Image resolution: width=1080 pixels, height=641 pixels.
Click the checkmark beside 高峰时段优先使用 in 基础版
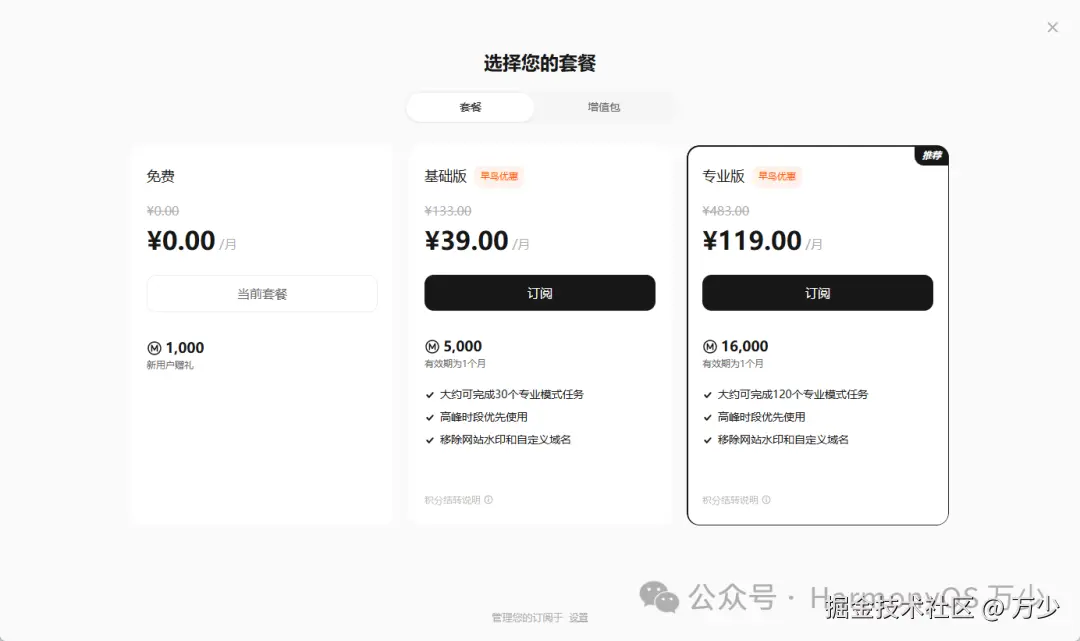[430, 416]
